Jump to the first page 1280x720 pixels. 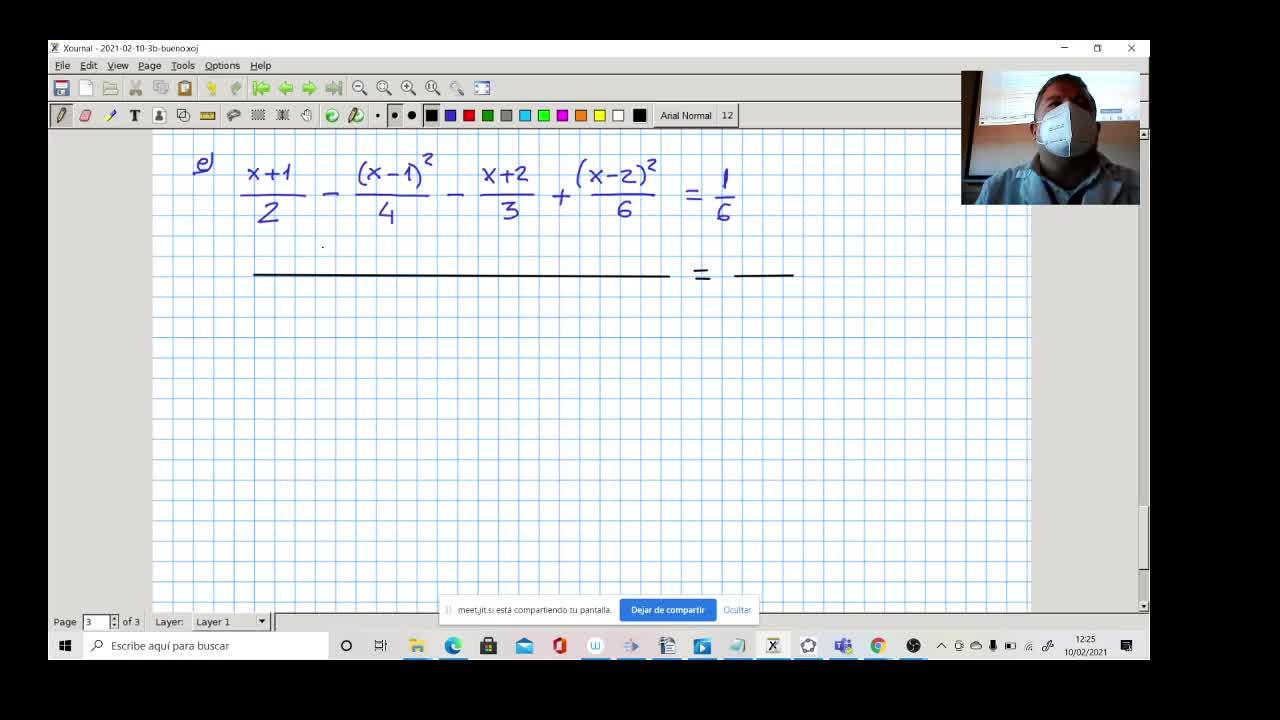(261, 88)
